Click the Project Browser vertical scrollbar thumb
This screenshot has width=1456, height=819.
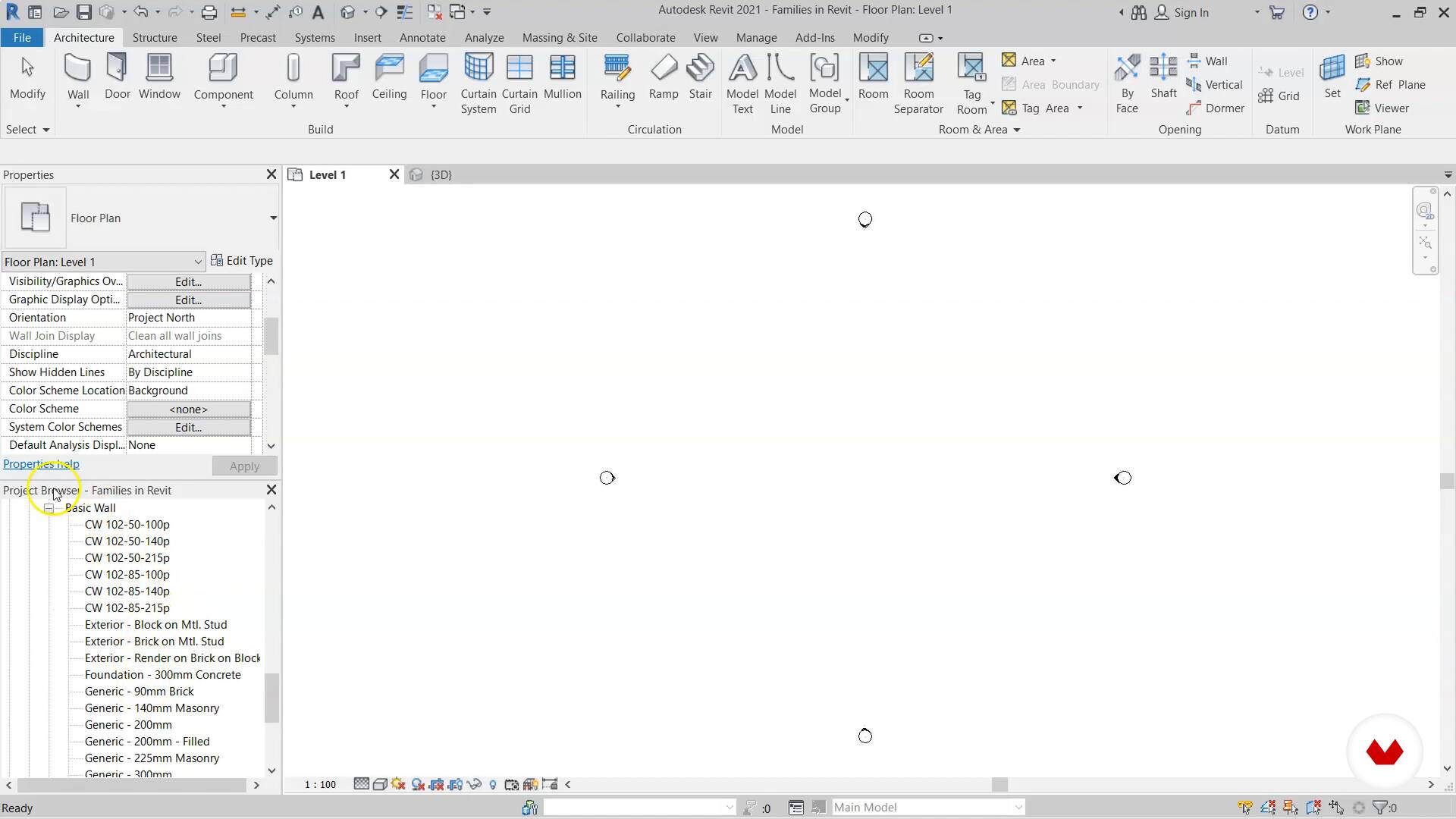[x=271, y=698]
